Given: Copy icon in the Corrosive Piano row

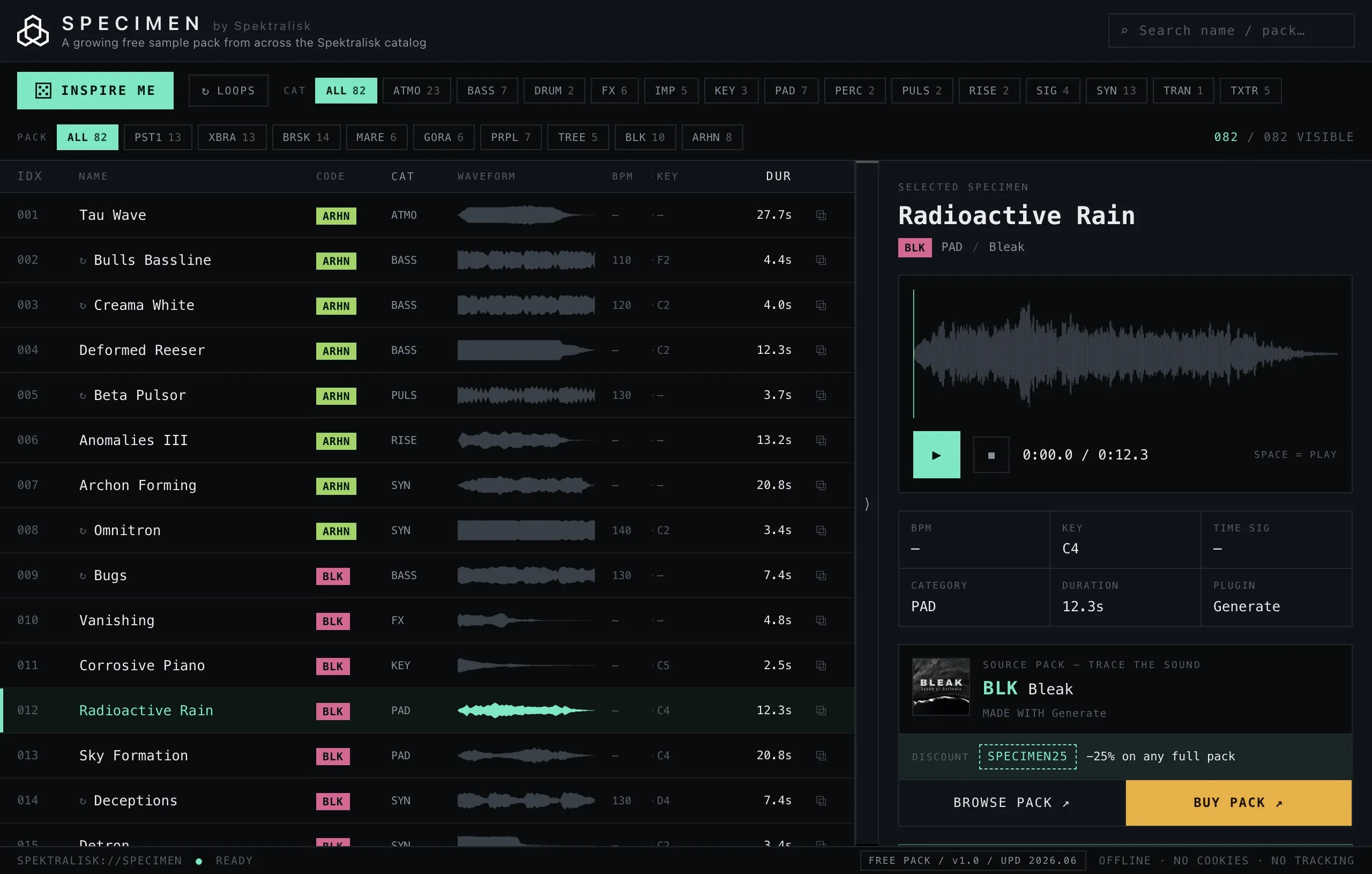Looking at the screenshot, I should coord(821,665).
